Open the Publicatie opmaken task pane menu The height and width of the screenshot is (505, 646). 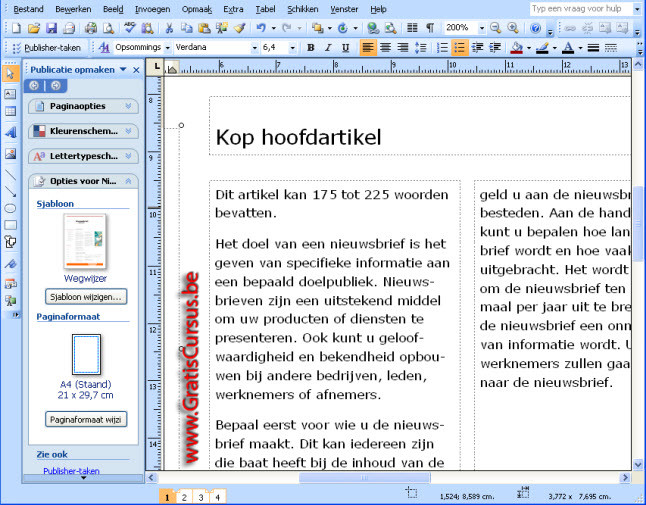[x=123, y=70]
